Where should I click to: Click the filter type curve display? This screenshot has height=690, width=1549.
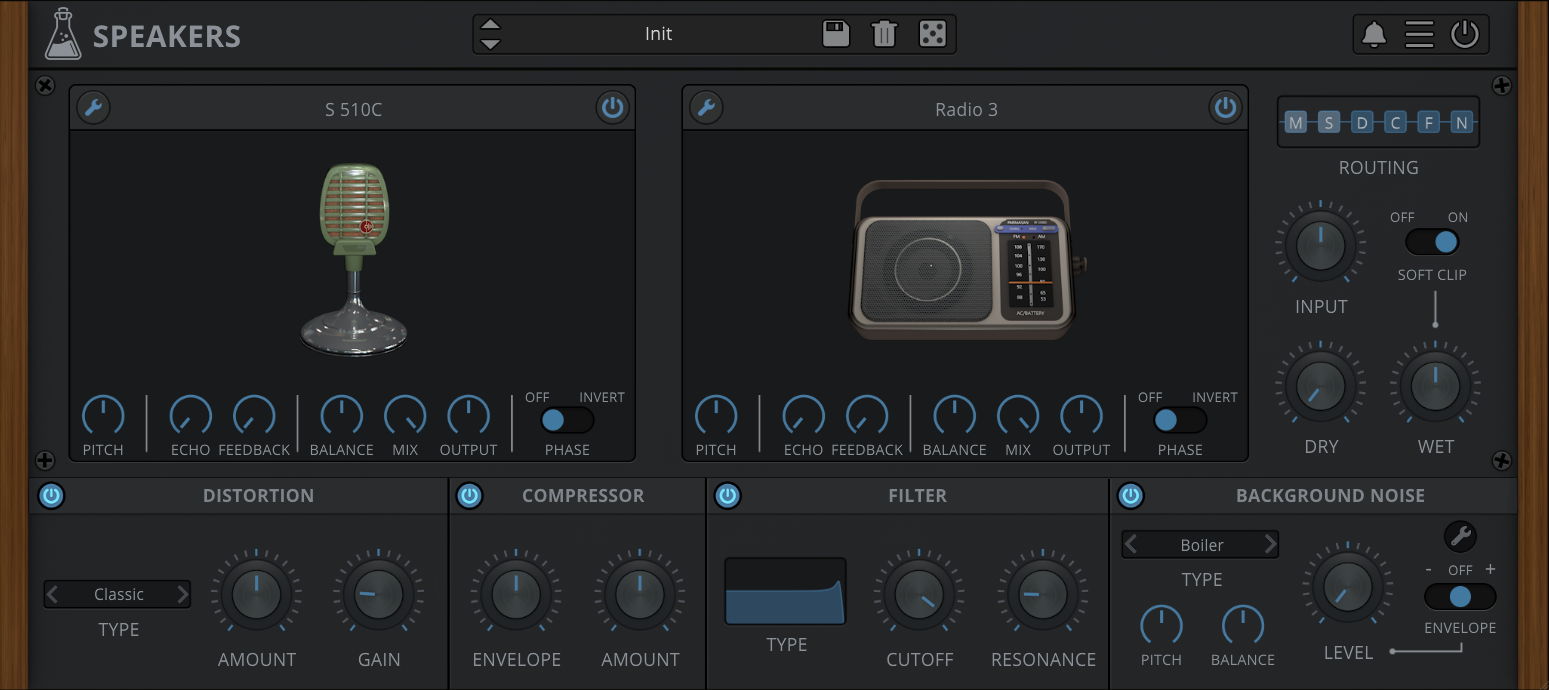point(785,592)
